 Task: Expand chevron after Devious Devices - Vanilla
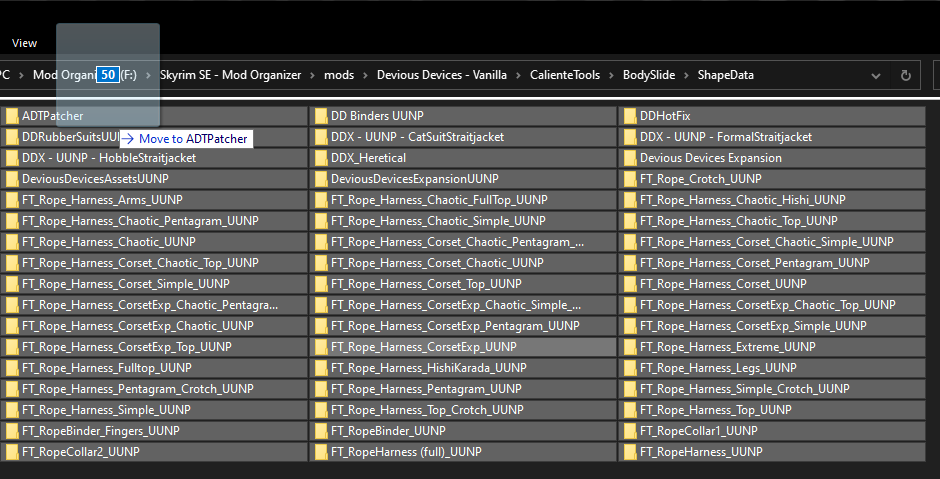point(518,76)
